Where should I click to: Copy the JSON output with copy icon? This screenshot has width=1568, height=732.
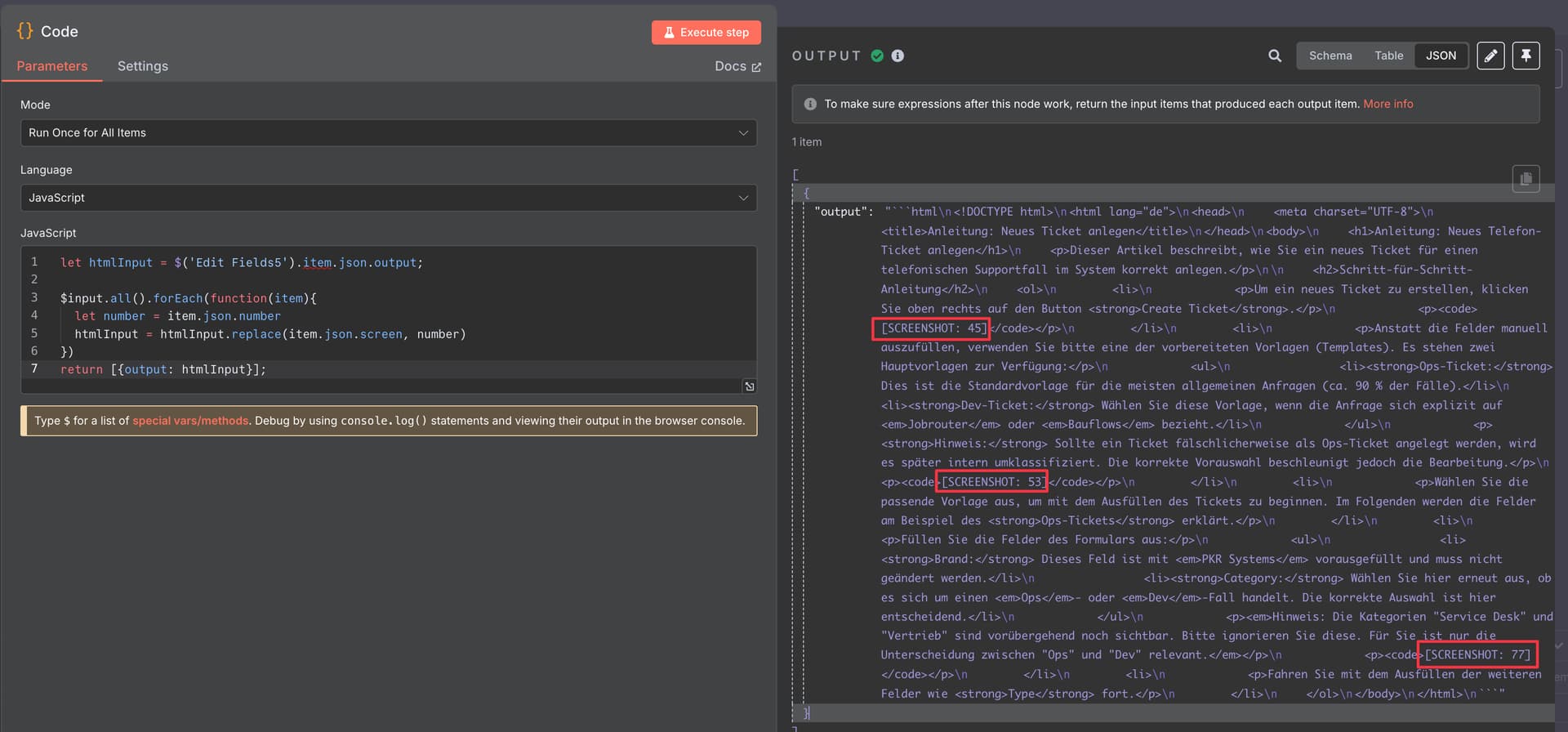[x=1526, y=179]
